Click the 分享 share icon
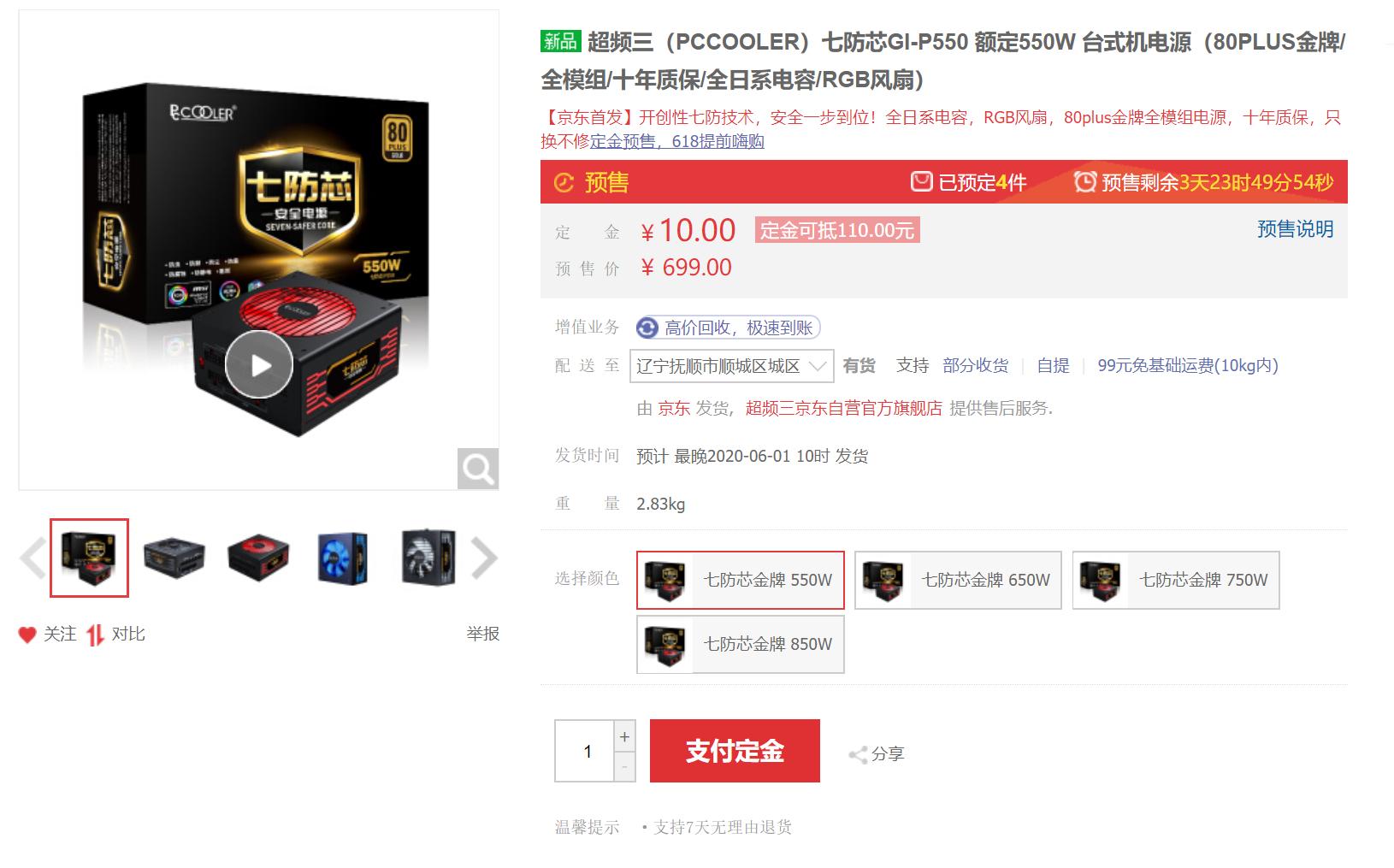Screen dimensions: 1394x868 click(858, 754)
